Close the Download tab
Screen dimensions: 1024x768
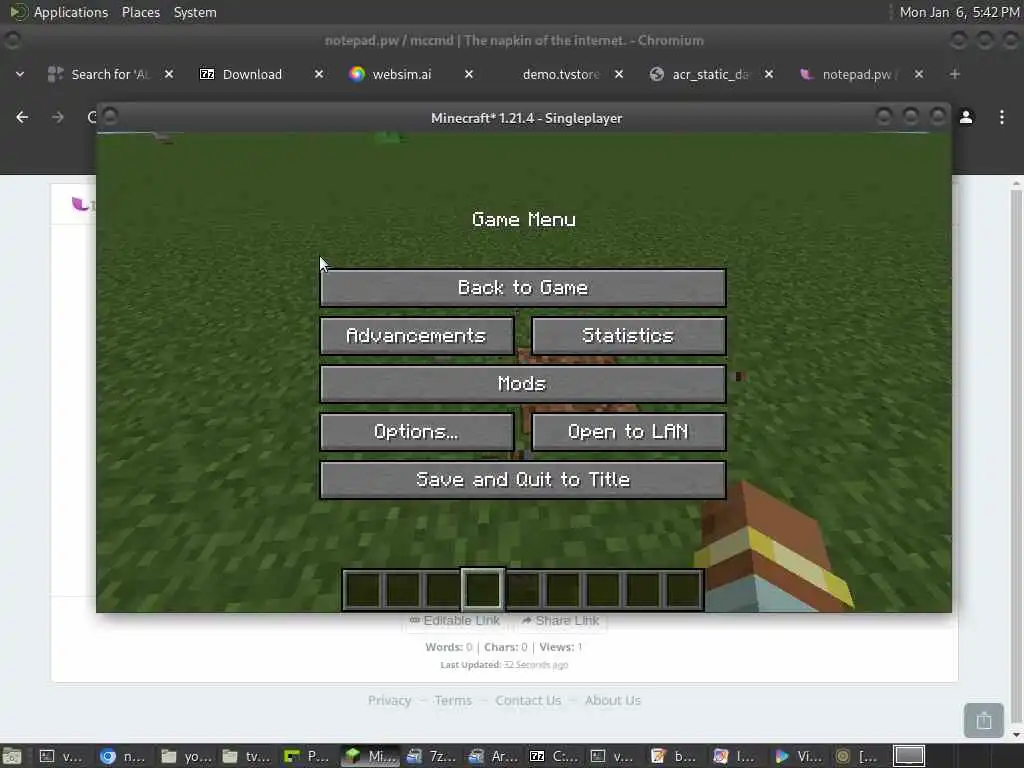[x=319, y=74]
